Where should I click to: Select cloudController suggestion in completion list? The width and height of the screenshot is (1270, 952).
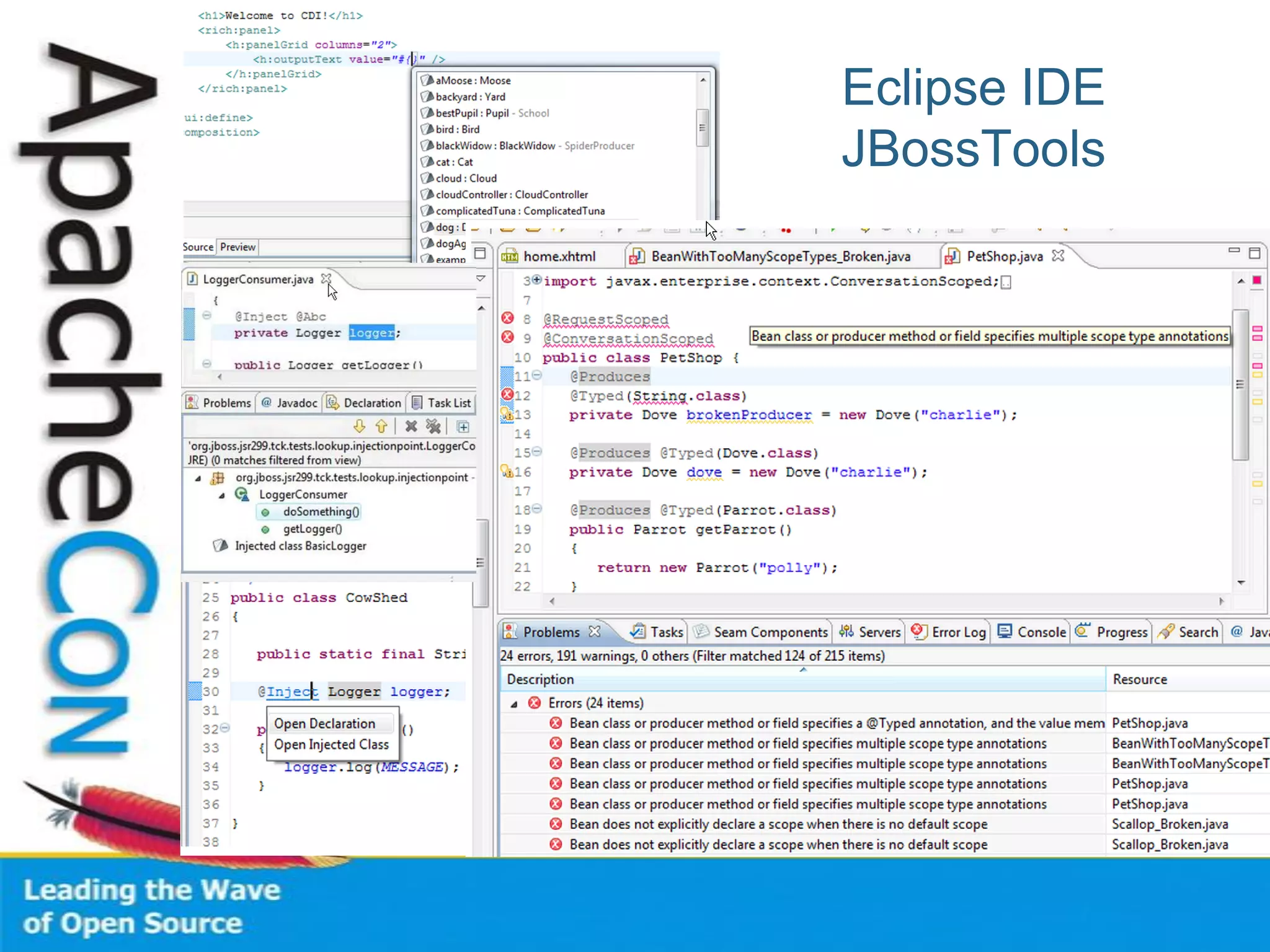(511, 195)
